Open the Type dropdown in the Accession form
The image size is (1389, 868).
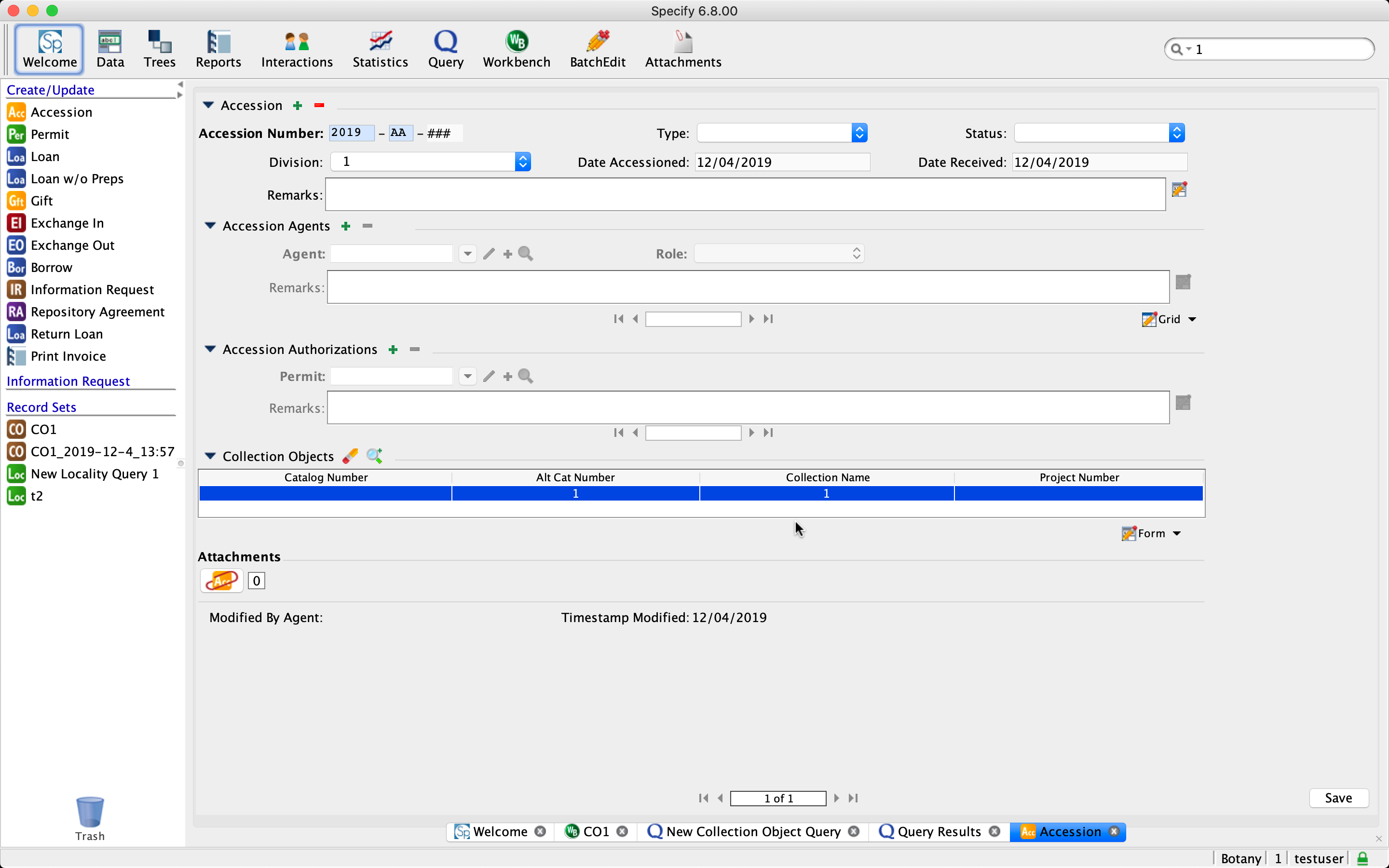[x=859, y=133]
